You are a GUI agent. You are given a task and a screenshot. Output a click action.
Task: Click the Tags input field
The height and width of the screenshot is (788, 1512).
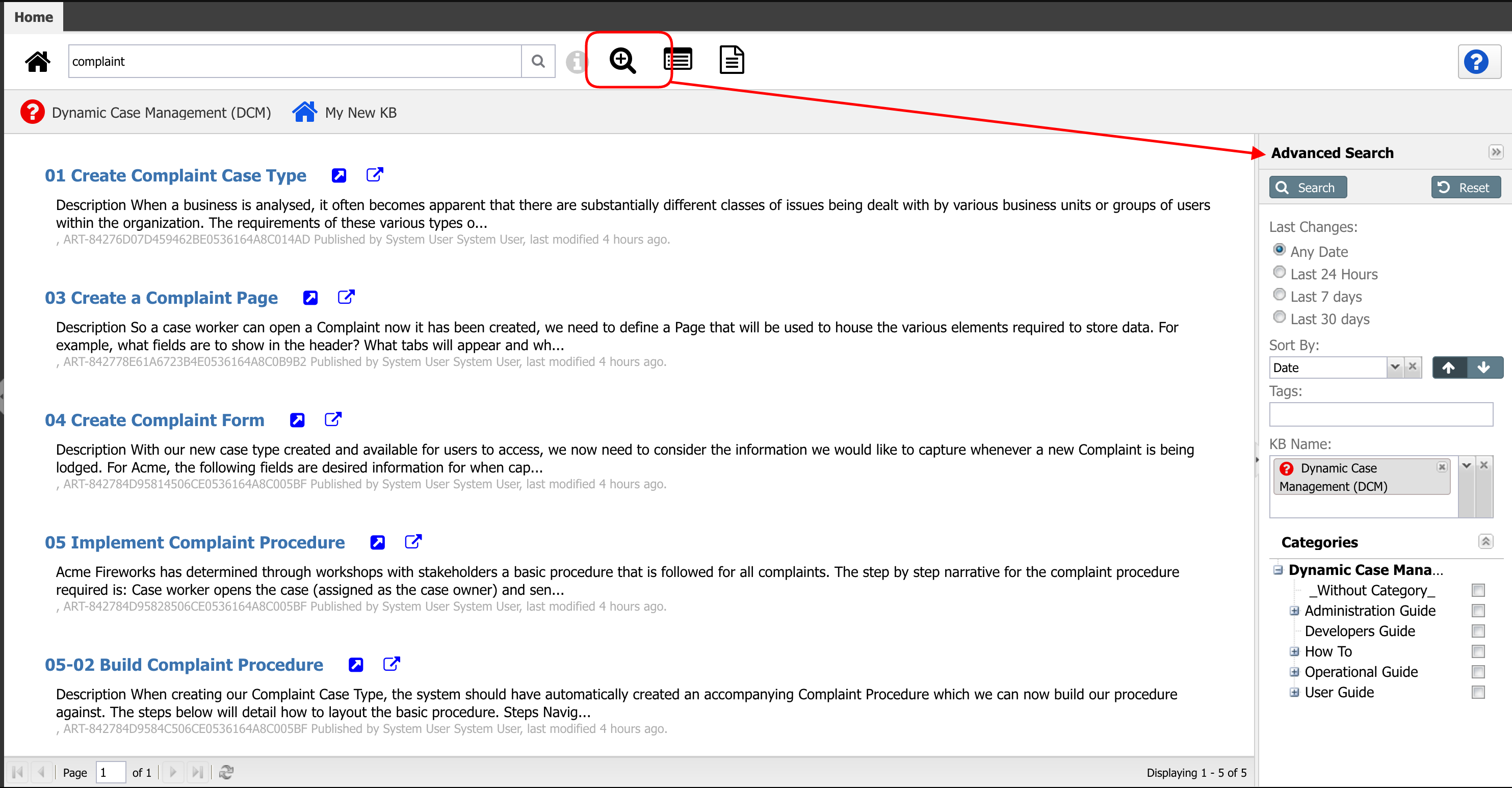coord(1380,414)
